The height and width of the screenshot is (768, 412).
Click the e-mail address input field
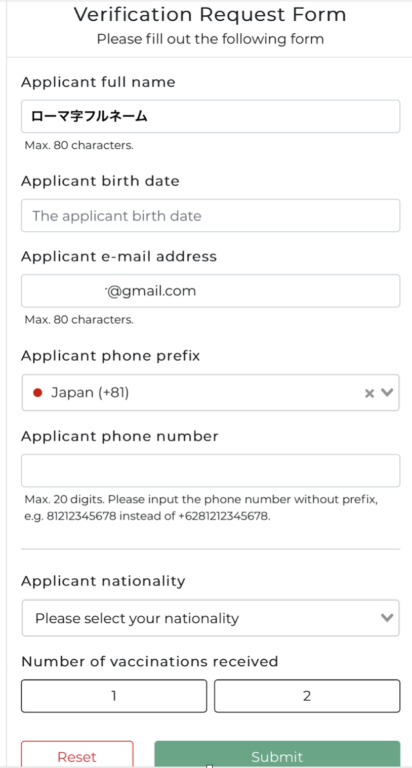click(x=211, y=291)
